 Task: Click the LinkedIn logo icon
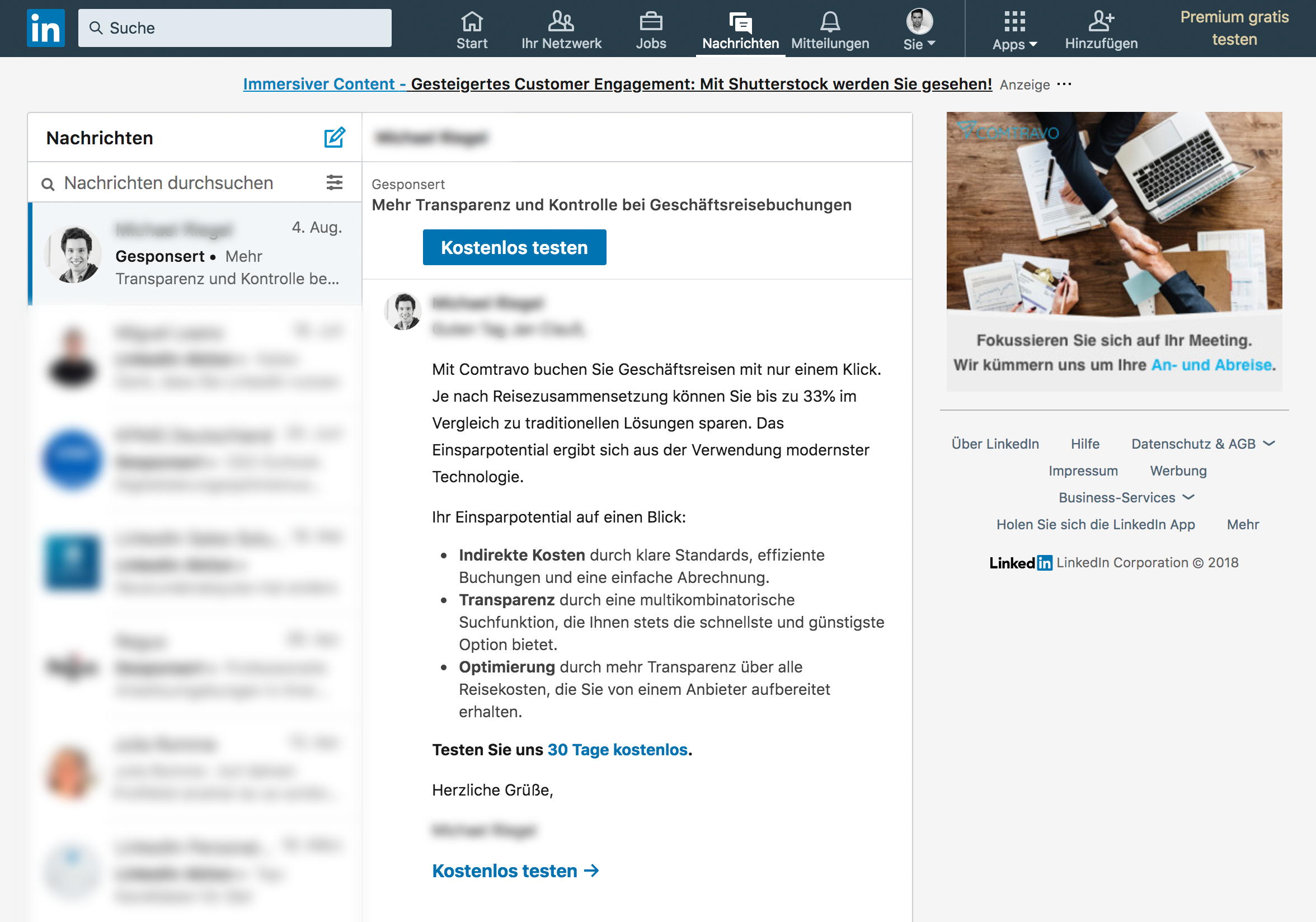[x=46, y=27]
